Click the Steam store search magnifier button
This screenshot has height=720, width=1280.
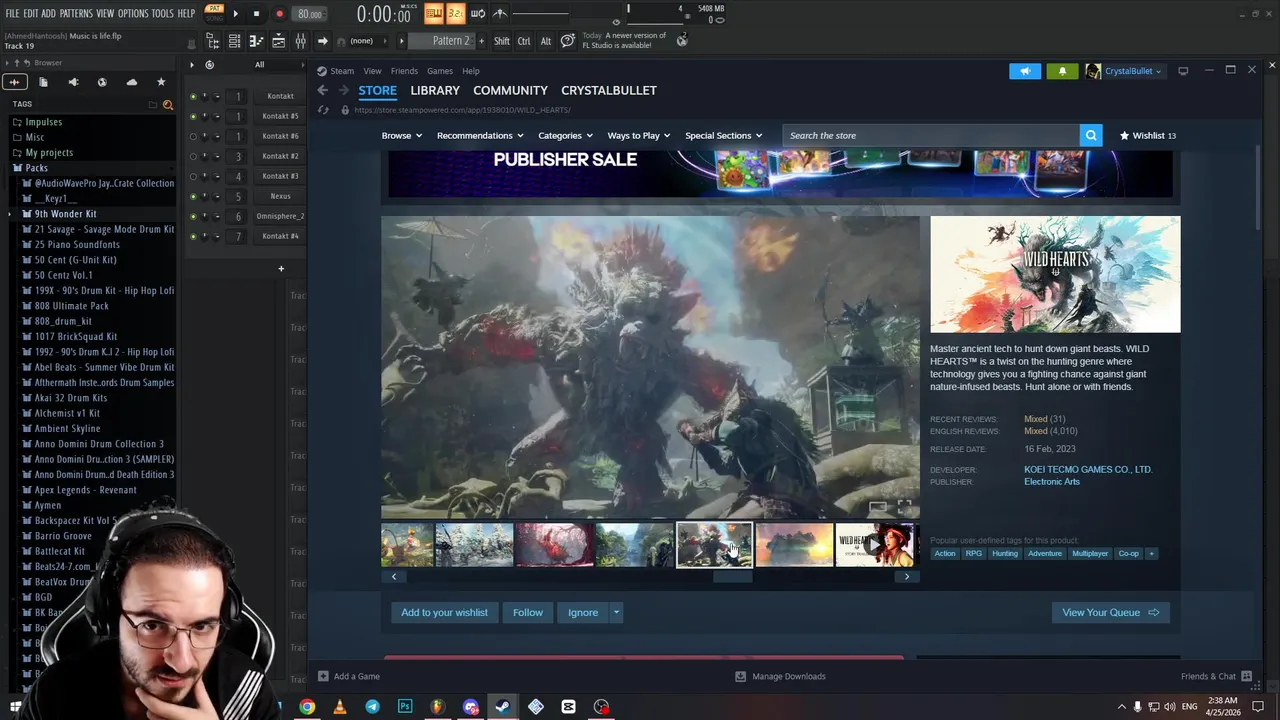tap(1091, 135)
